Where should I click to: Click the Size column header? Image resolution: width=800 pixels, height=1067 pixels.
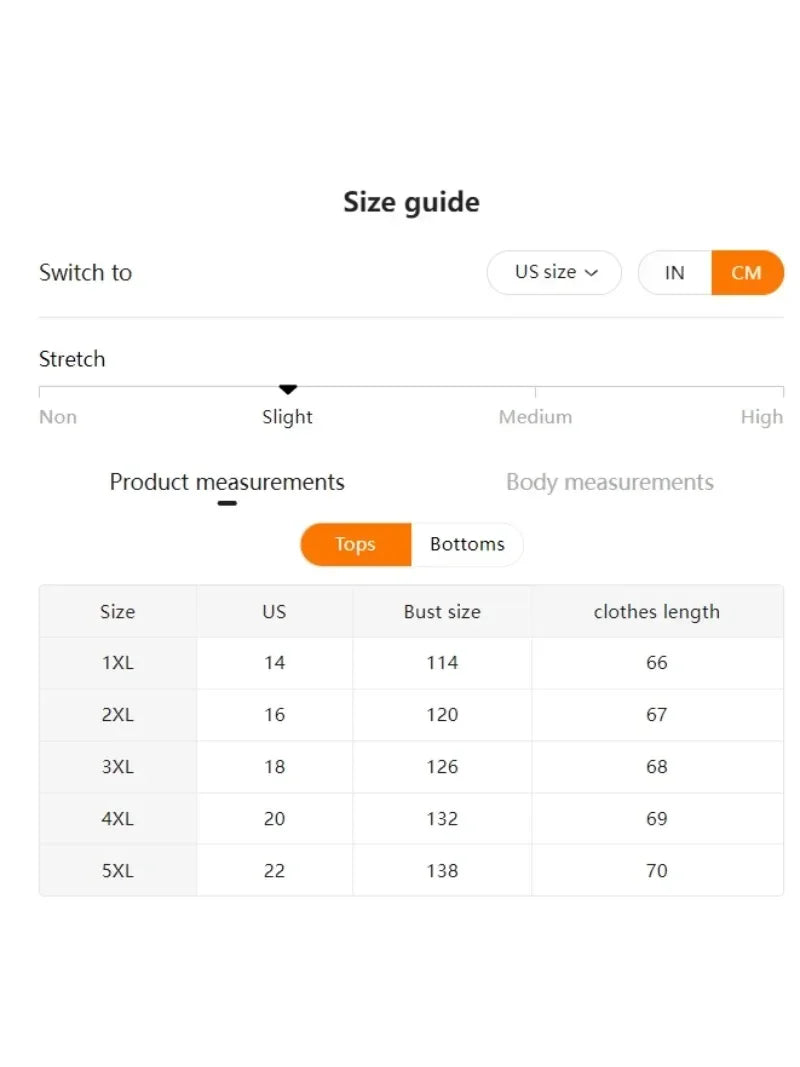117,612
